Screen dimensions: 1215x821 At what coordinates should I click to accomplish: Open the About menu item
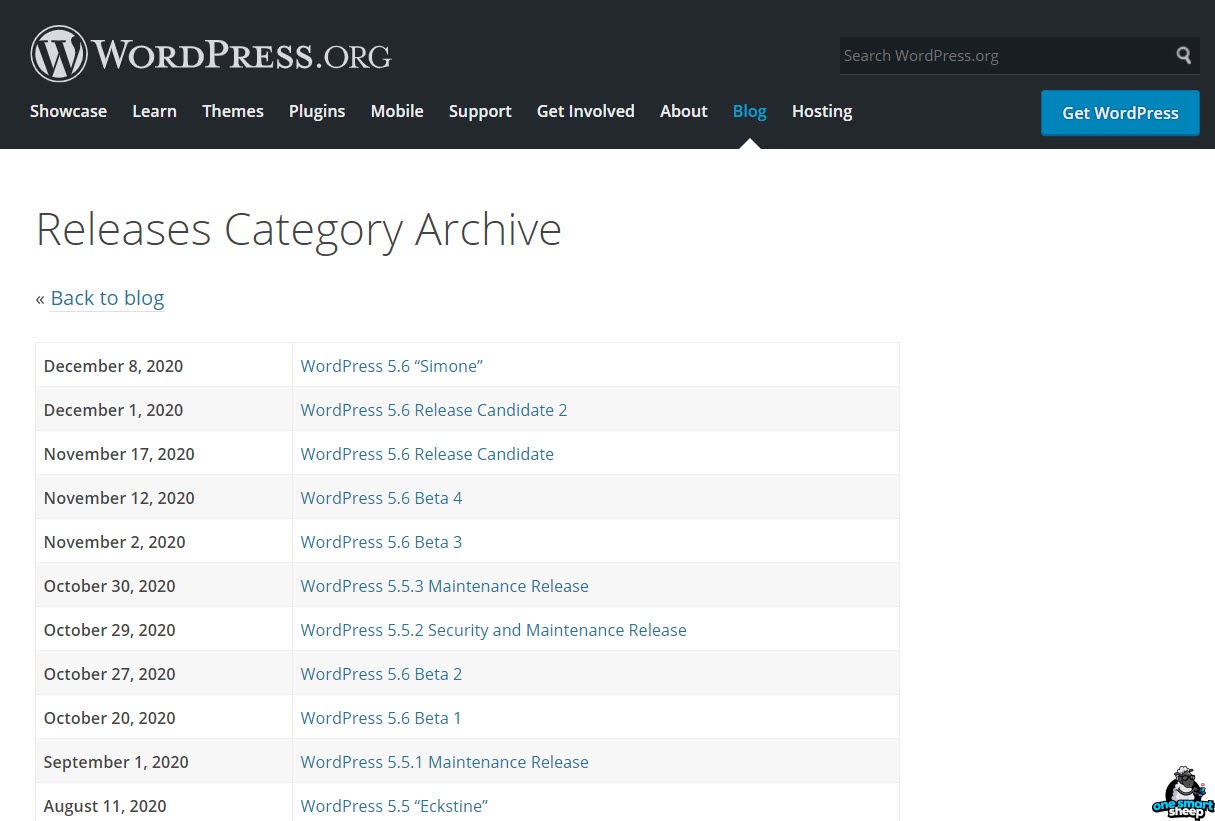pos(684,111)
